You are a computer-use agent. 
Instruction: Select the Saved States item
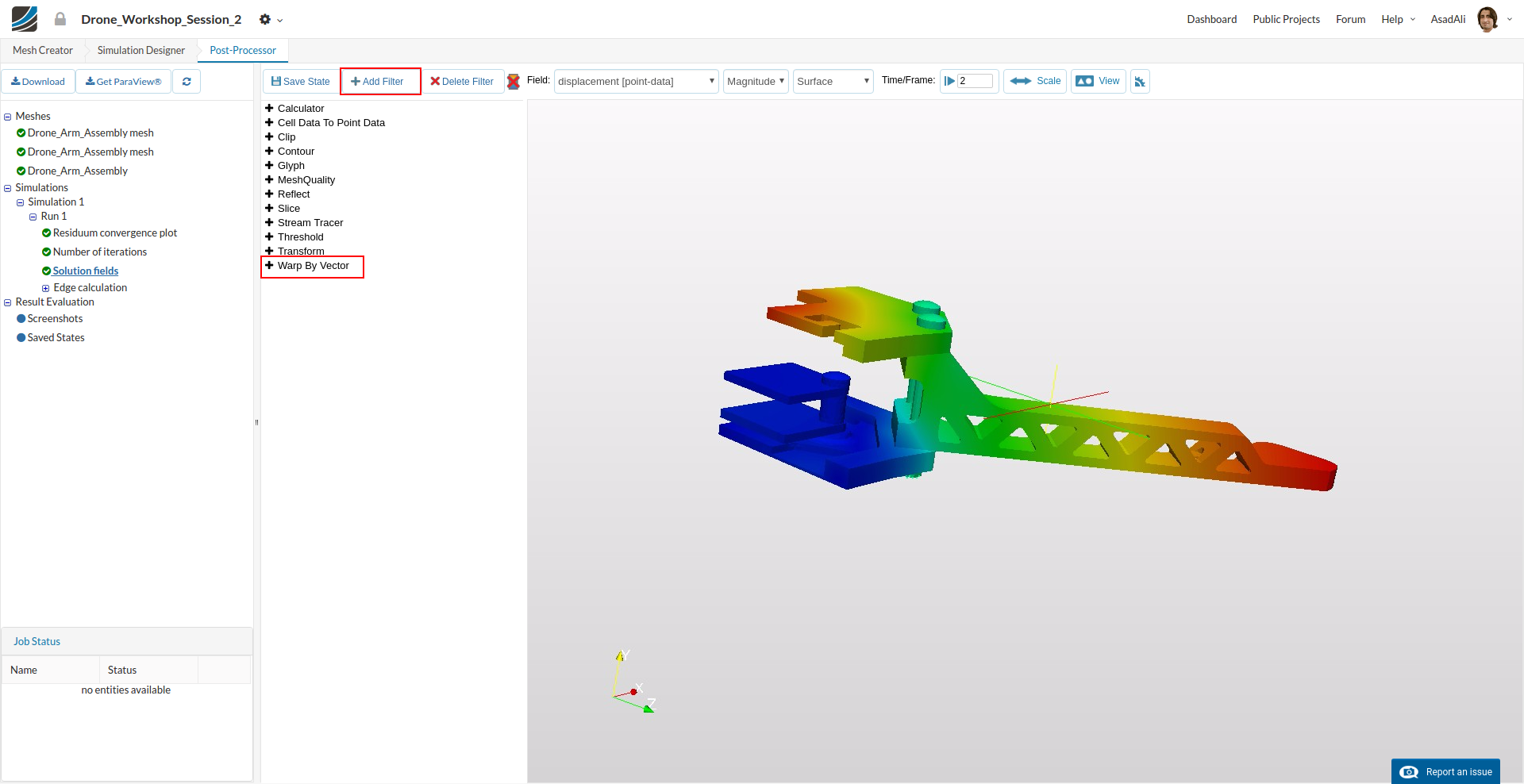point(56,338)
